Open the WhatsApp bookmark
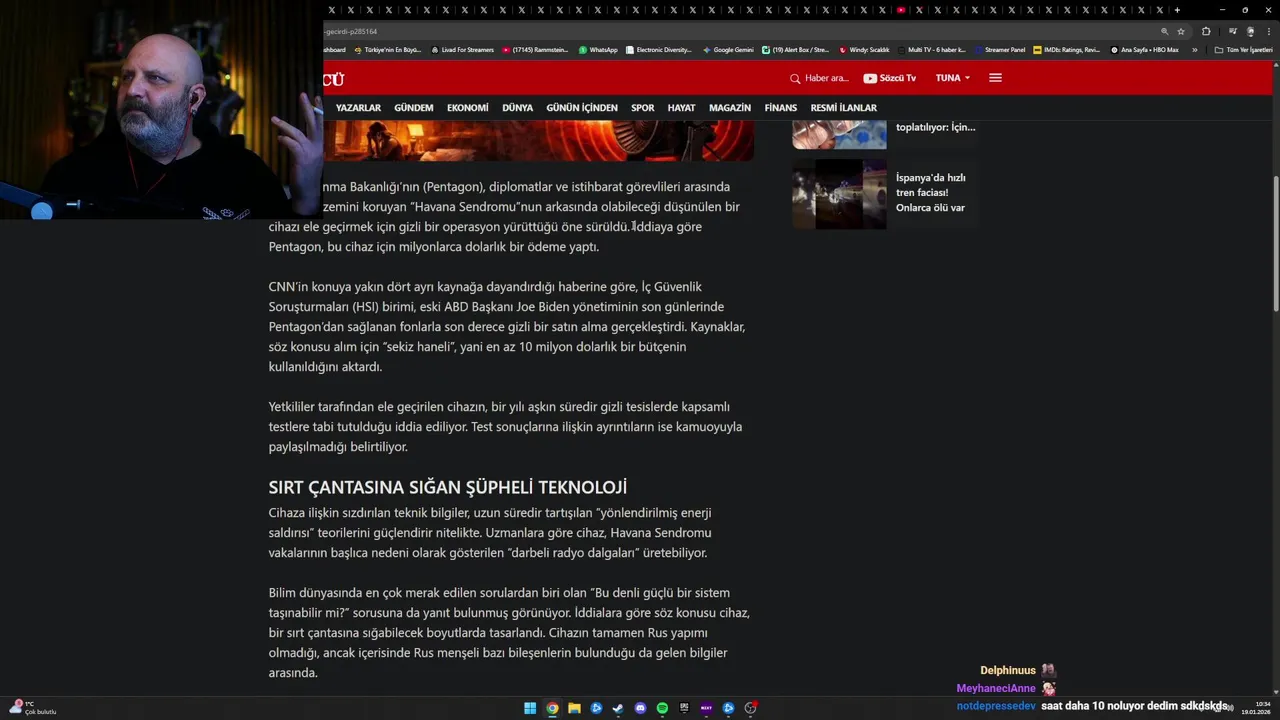Viewport: 1280px width, 720px height. pos(598,50)
